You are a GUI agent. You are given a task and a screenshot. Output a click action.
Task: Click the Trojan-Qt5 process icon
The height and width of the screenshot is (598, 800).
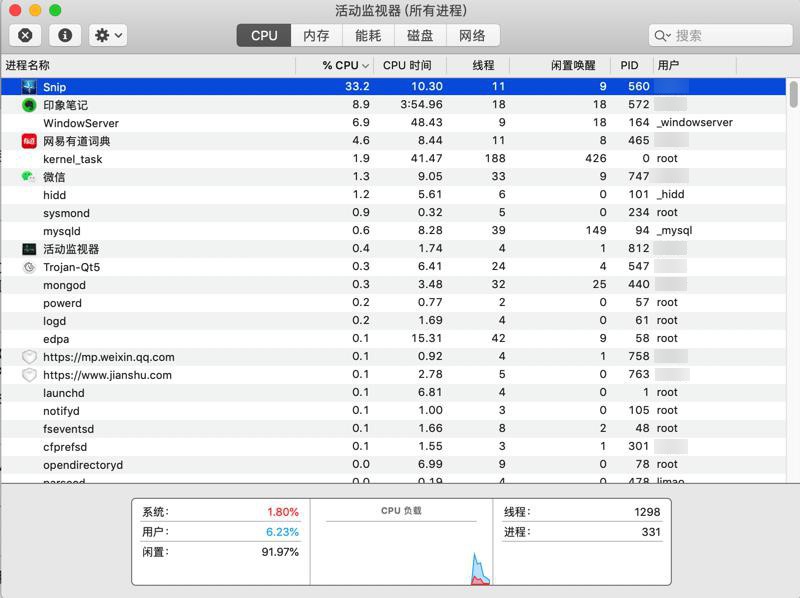tap(30, 267)
